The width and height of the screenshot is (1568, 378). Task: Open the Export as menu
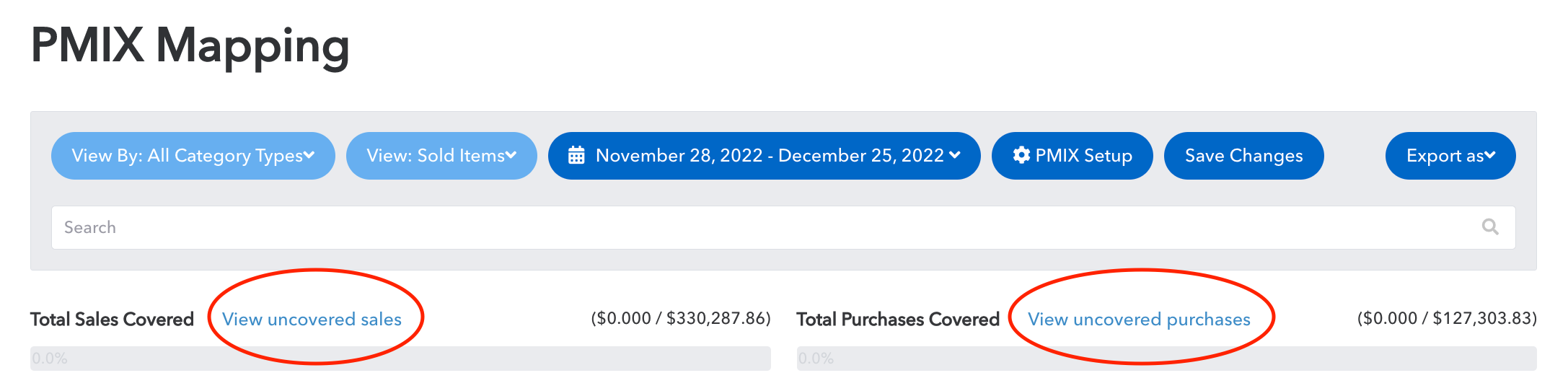click(1450, 156)
